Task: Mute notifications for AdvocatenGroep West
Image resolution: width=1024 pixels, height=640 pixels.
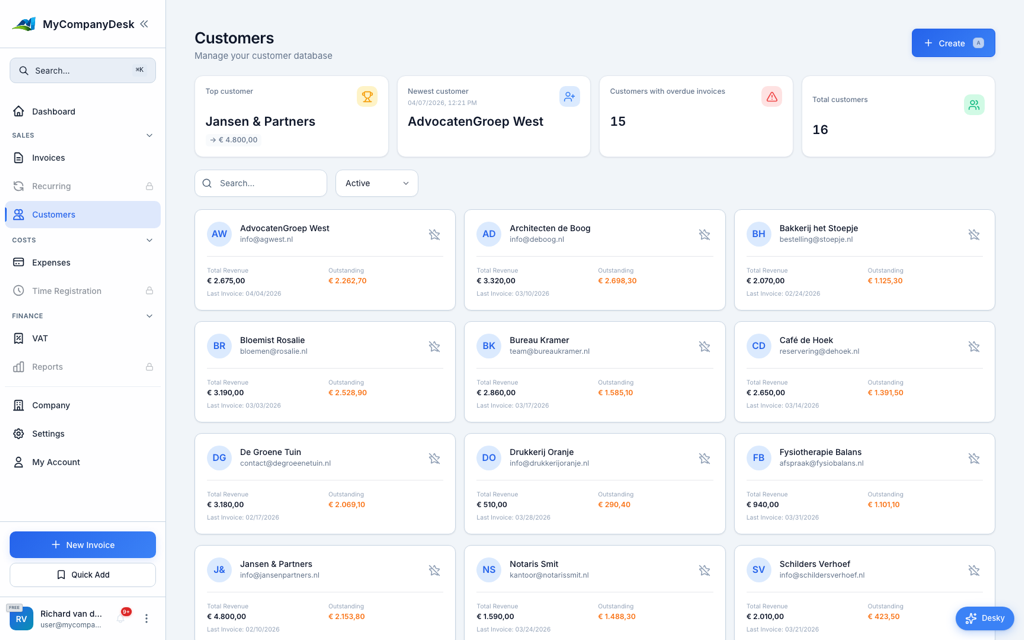Action: (x=435, y=234)
